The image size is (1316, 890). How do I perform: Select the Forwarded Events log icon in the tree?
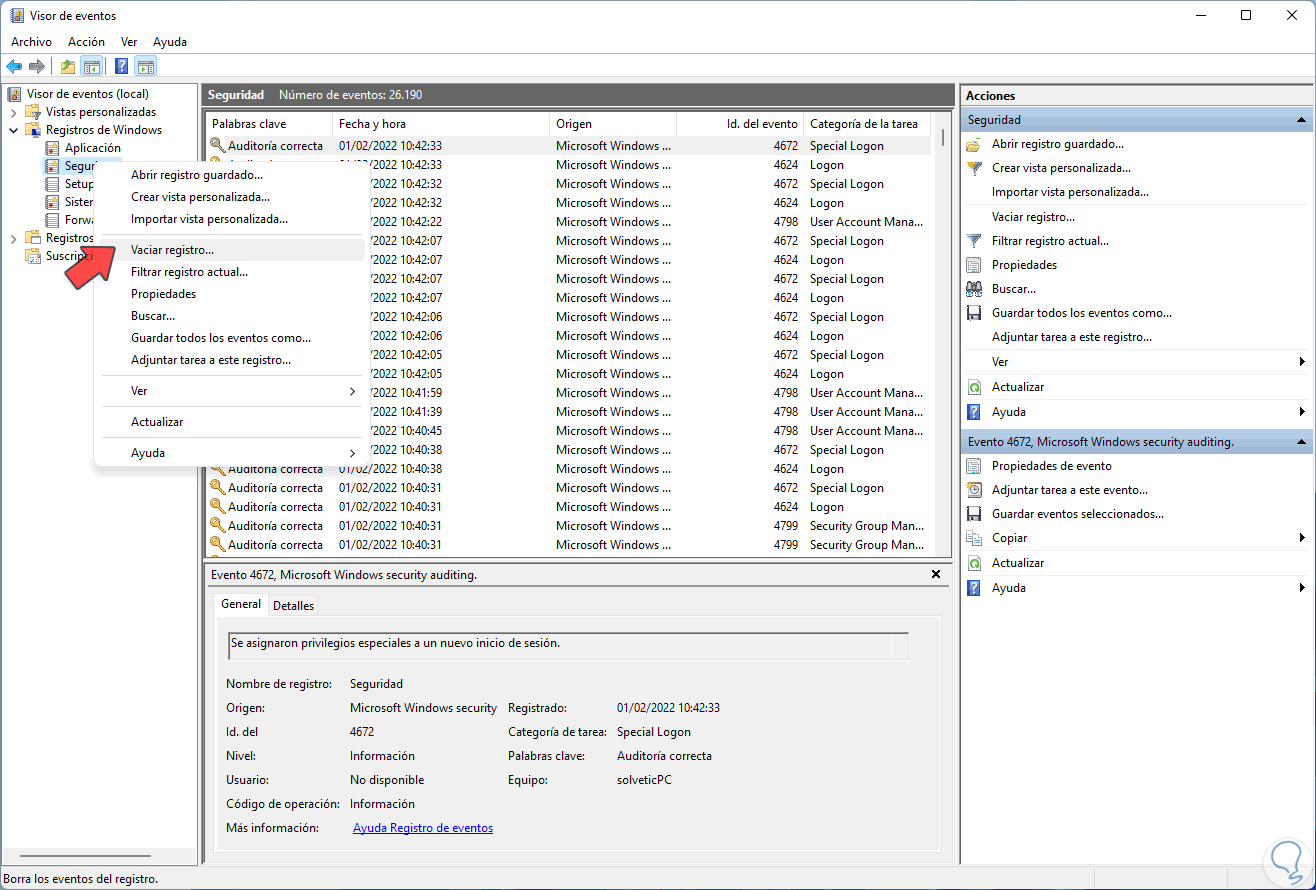pos(53,220)
